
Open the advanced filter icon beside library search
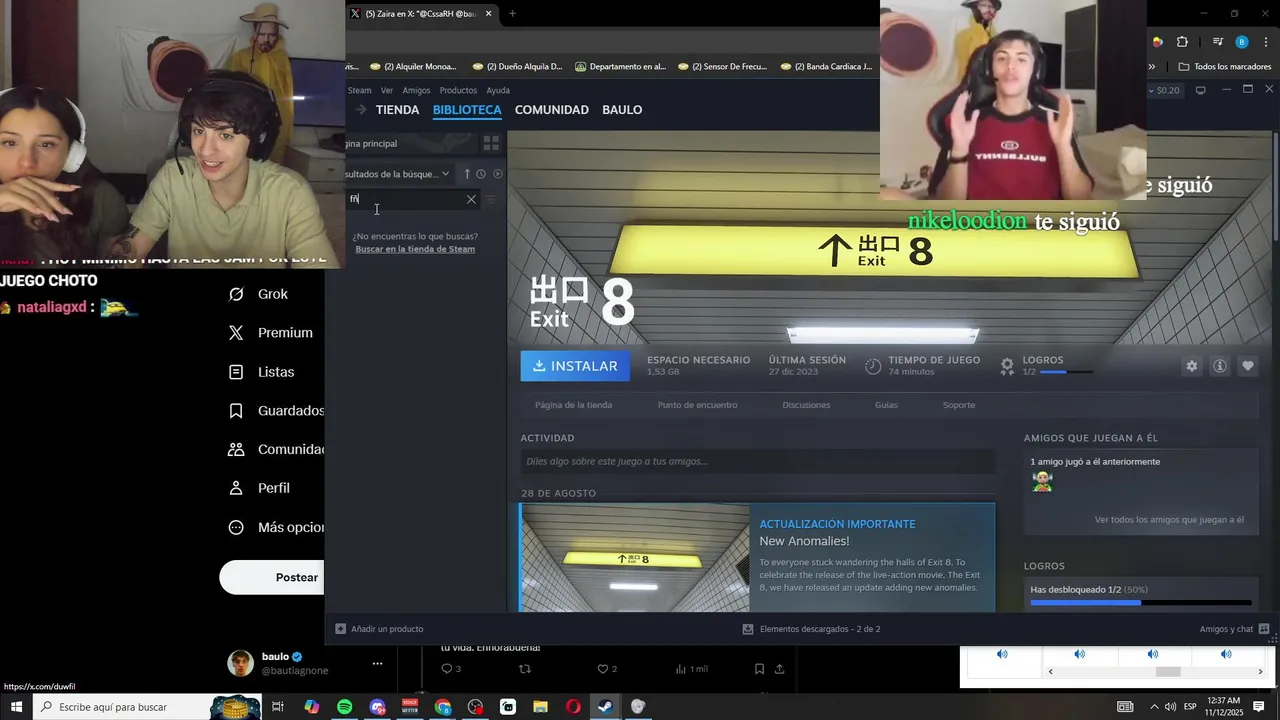tap(491, 199)
